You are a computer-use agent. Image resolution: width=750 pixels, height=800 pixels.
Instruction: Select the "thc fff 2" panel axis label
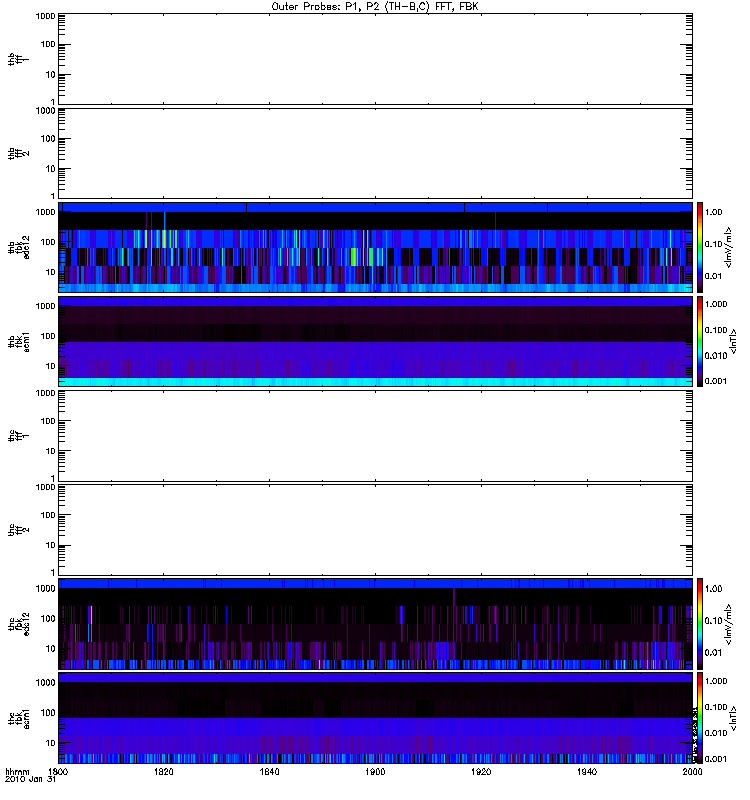tap(18, 530)
